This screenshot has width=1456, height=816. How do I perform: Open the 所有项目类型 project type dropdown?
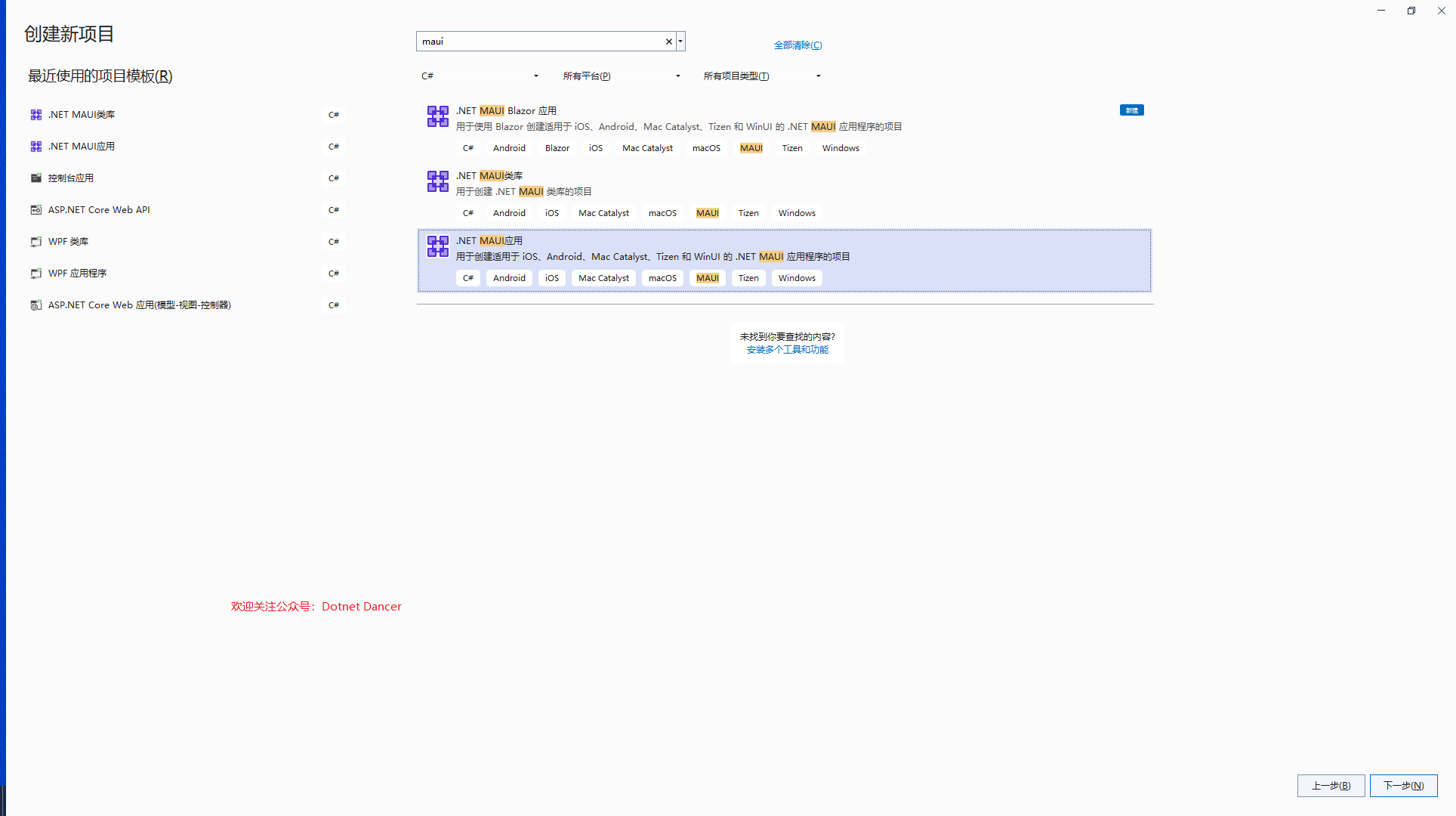tap(761, 76)
